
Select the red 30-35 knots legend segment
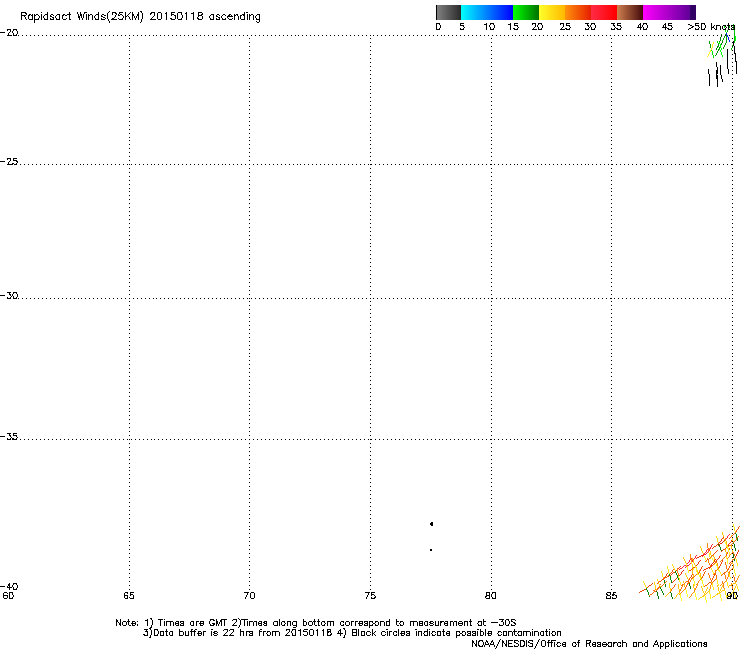tap(604, 12)
